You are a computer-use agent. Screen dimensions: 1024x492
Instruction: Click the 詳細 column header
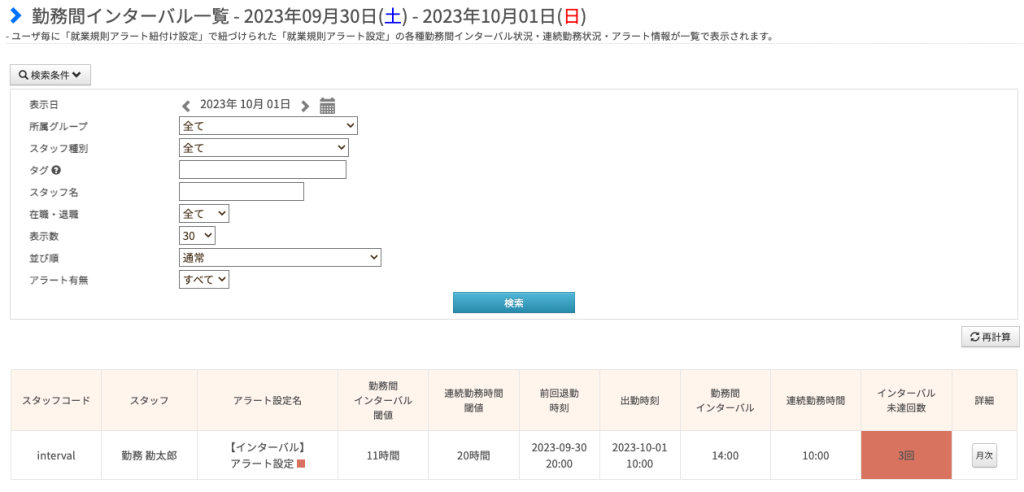tap(984, 401)
